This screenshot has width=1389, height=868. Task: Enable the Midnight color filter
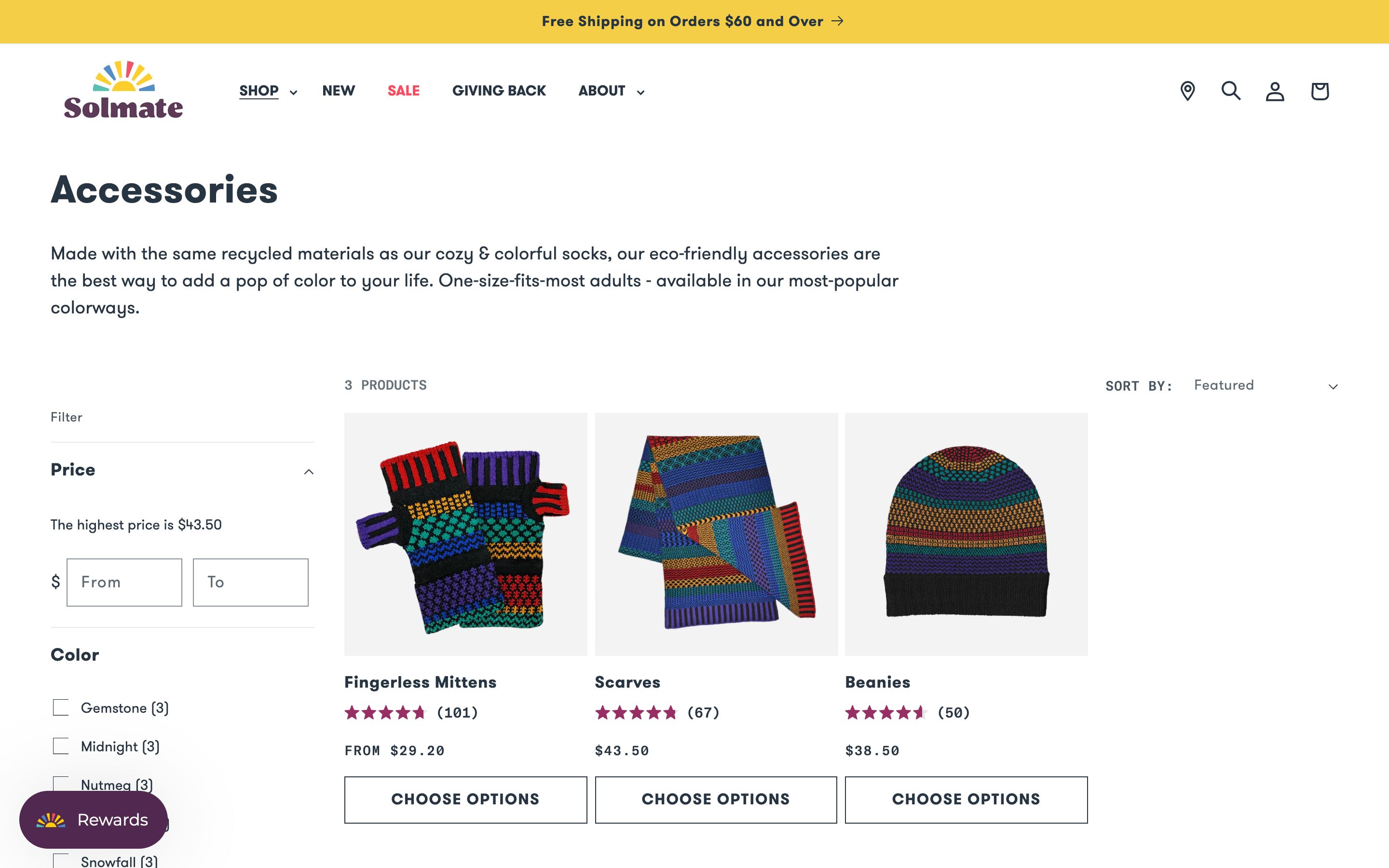point(60,746)
